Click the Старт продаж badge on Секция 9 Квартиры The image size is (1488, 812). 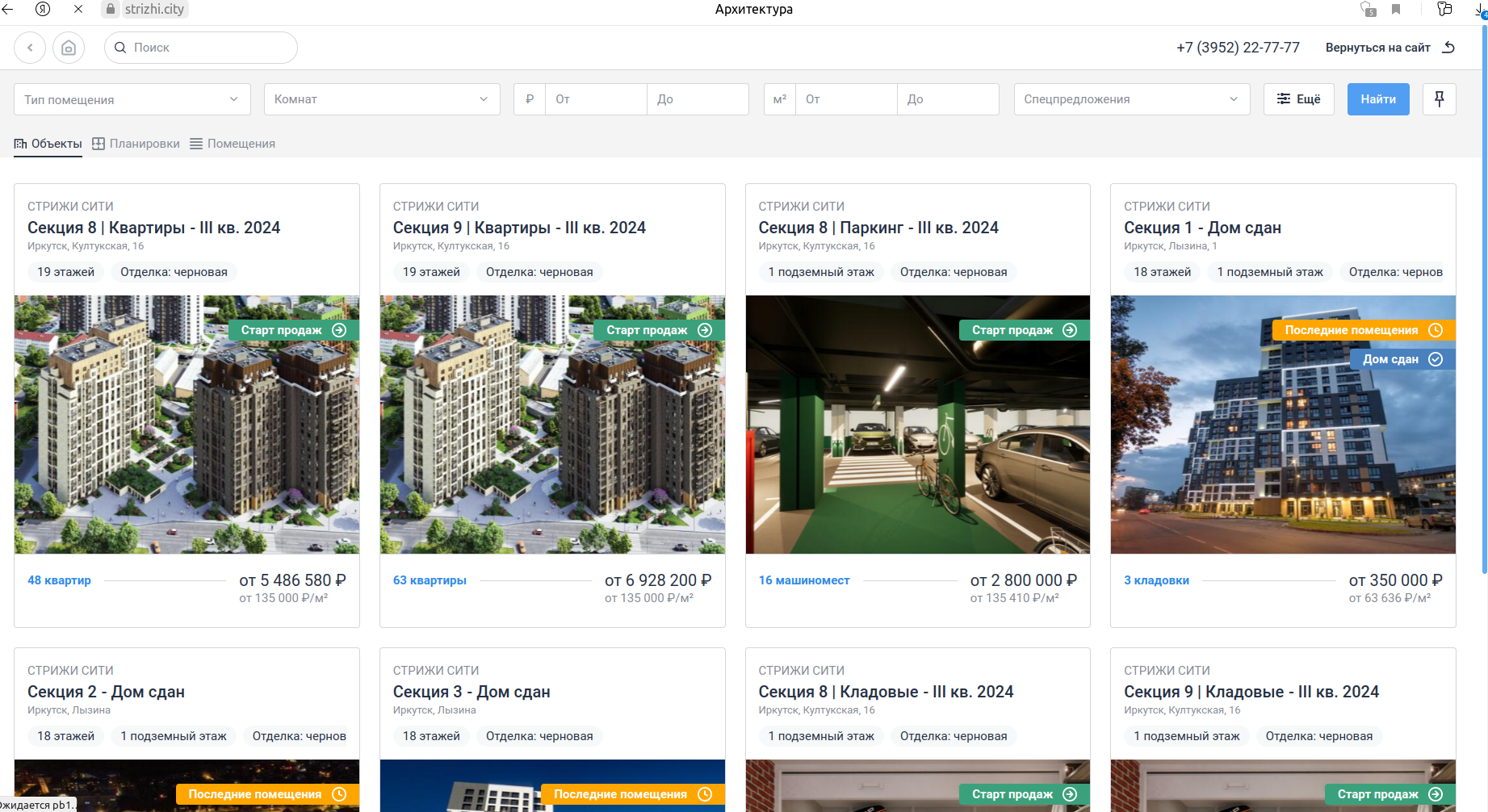[x=660, y=330]
